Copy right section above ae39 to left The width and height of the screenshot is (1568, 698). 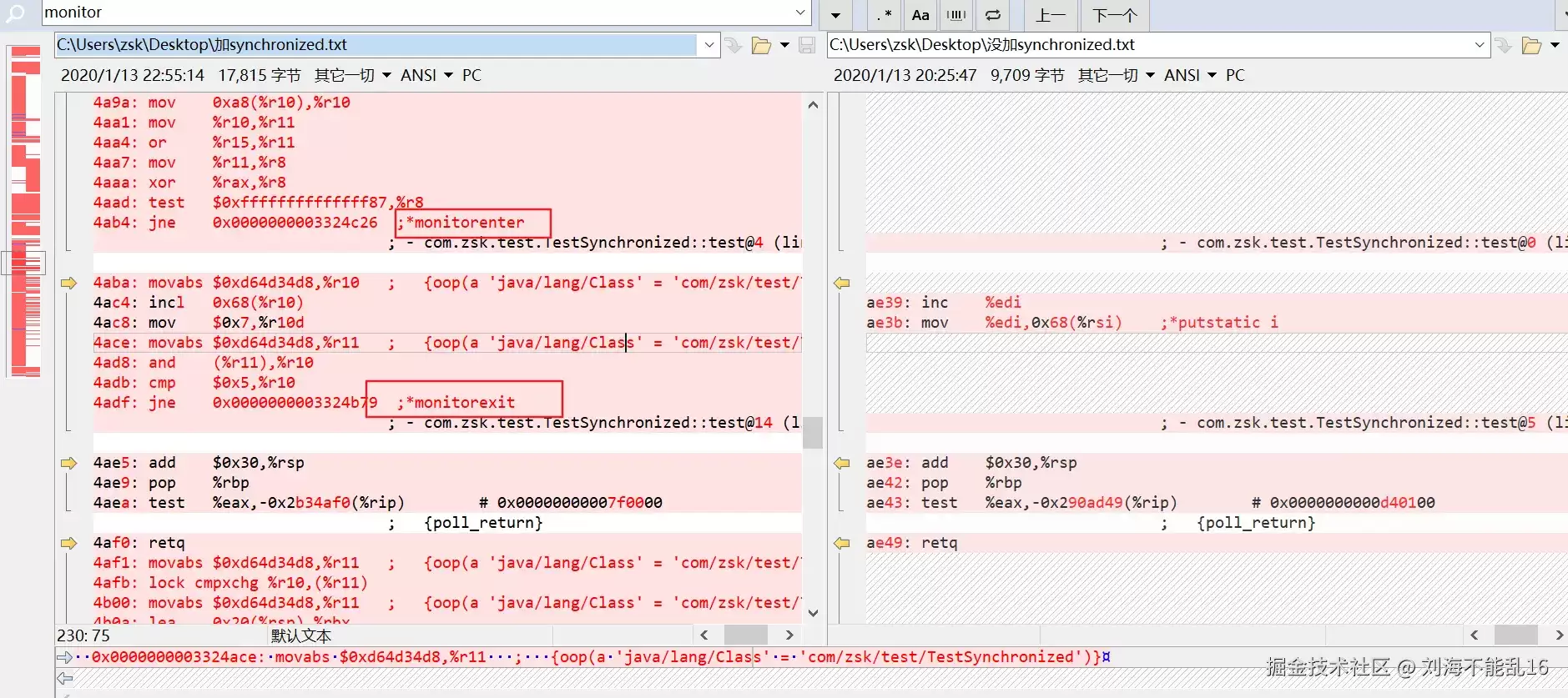click(842, 283)
